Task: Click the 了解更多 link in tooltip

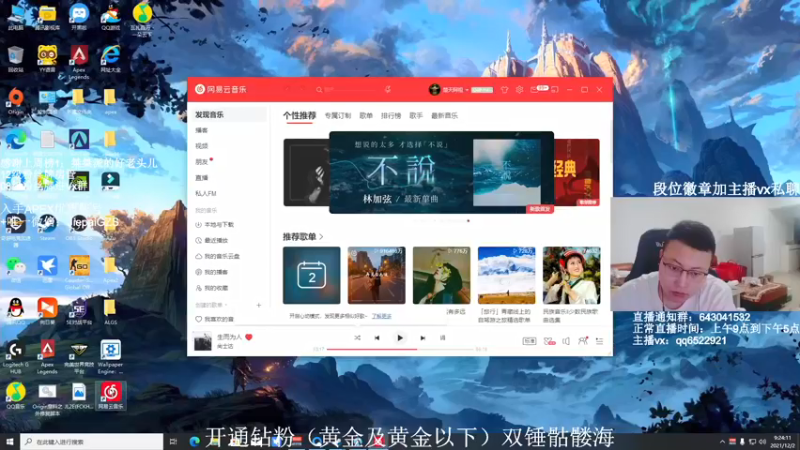Action: (x=382, y=316)
